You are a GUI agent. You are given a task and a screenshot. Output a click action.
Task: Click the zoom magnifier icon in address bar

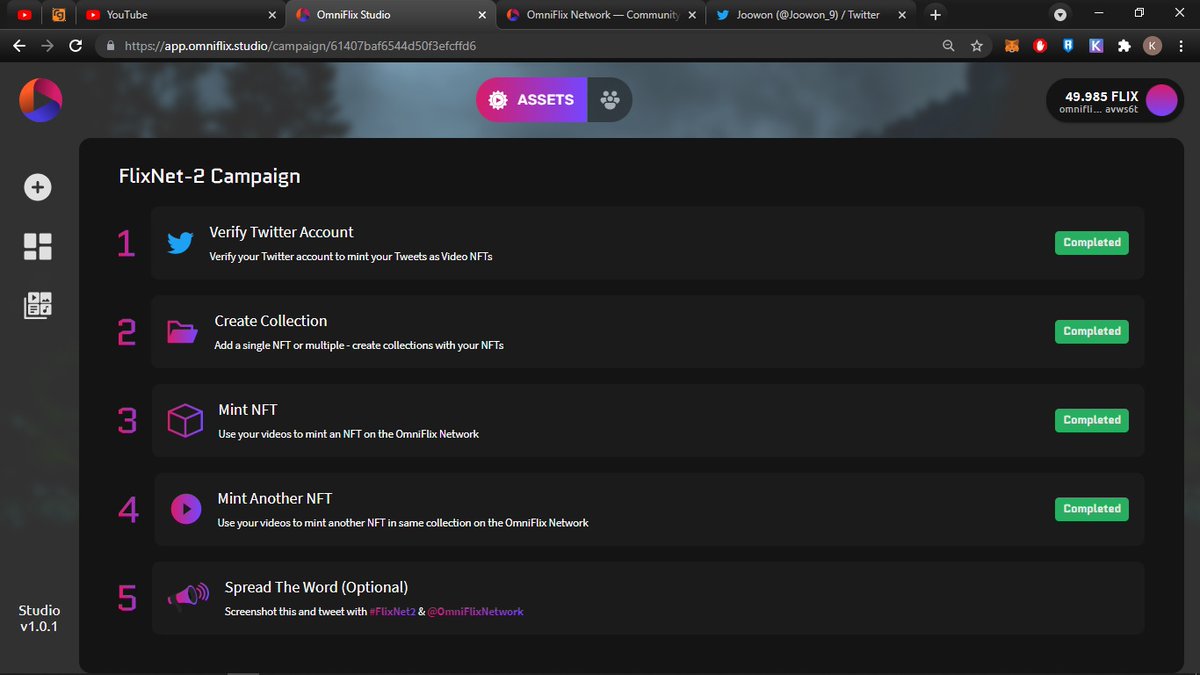click(949, 46)
